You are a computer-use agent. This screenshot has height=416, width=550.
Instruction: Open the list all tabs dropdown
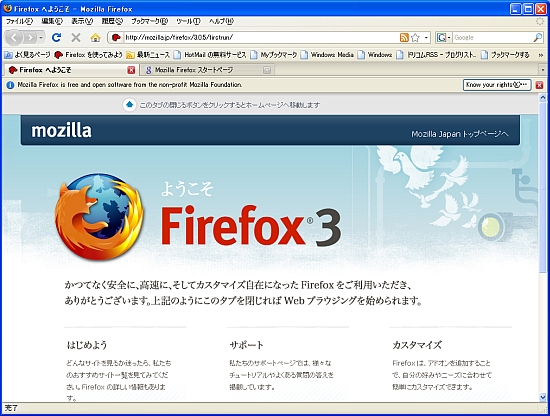(x=542, y=70)
